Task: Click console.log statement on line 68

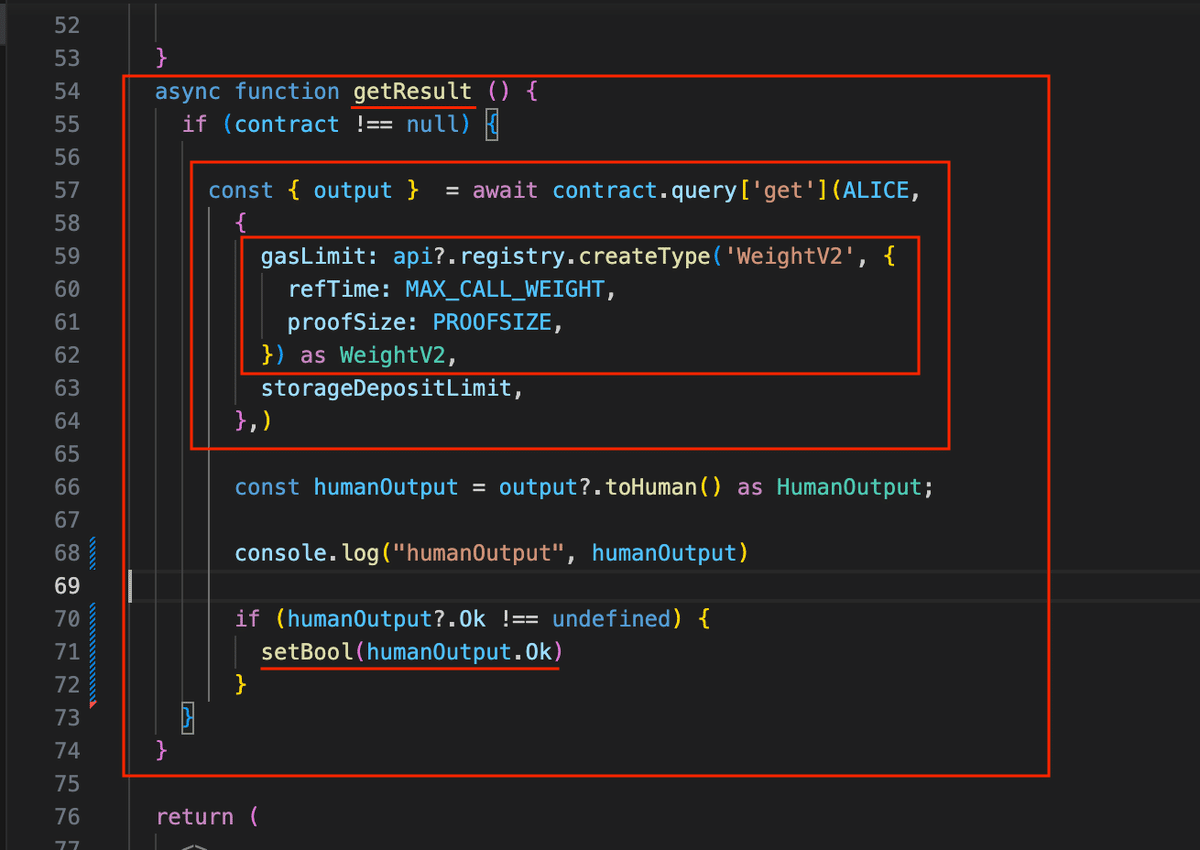Action: pos(490,553)
